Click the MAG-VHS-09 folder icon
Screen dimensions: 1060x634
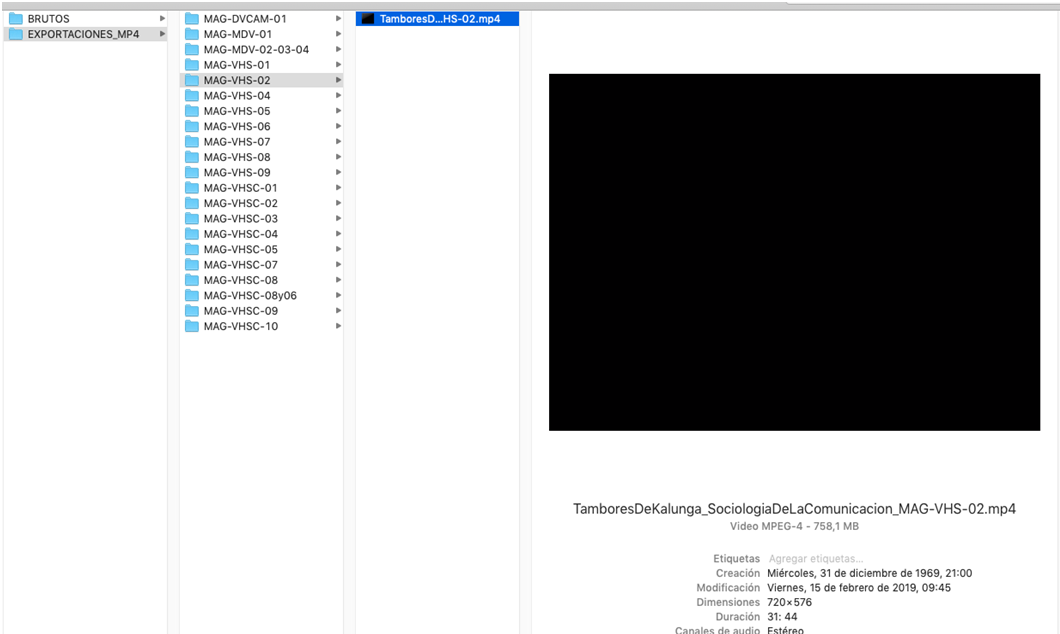pos(192,173)
